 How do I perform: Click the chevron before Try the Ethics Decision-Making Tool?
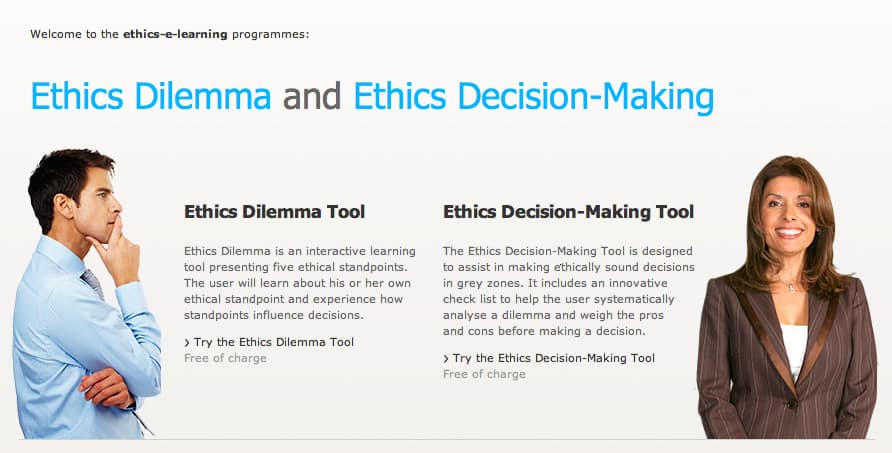coord(446,358)
